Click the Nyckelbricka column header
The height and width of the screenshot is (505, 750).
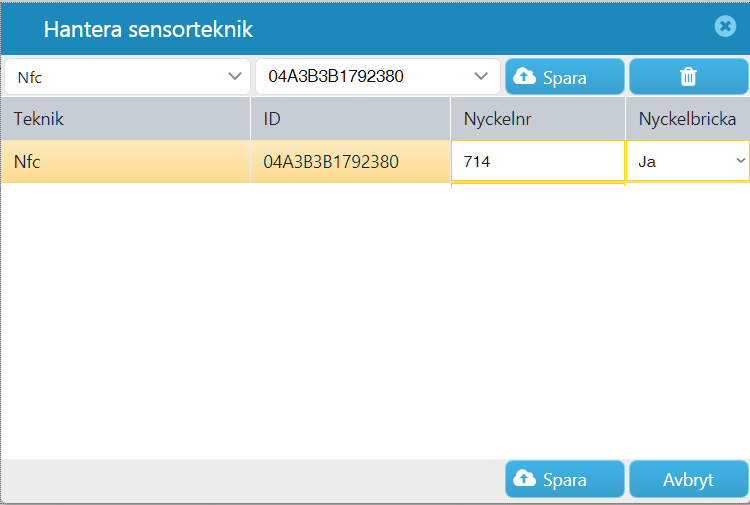(688, 119)
